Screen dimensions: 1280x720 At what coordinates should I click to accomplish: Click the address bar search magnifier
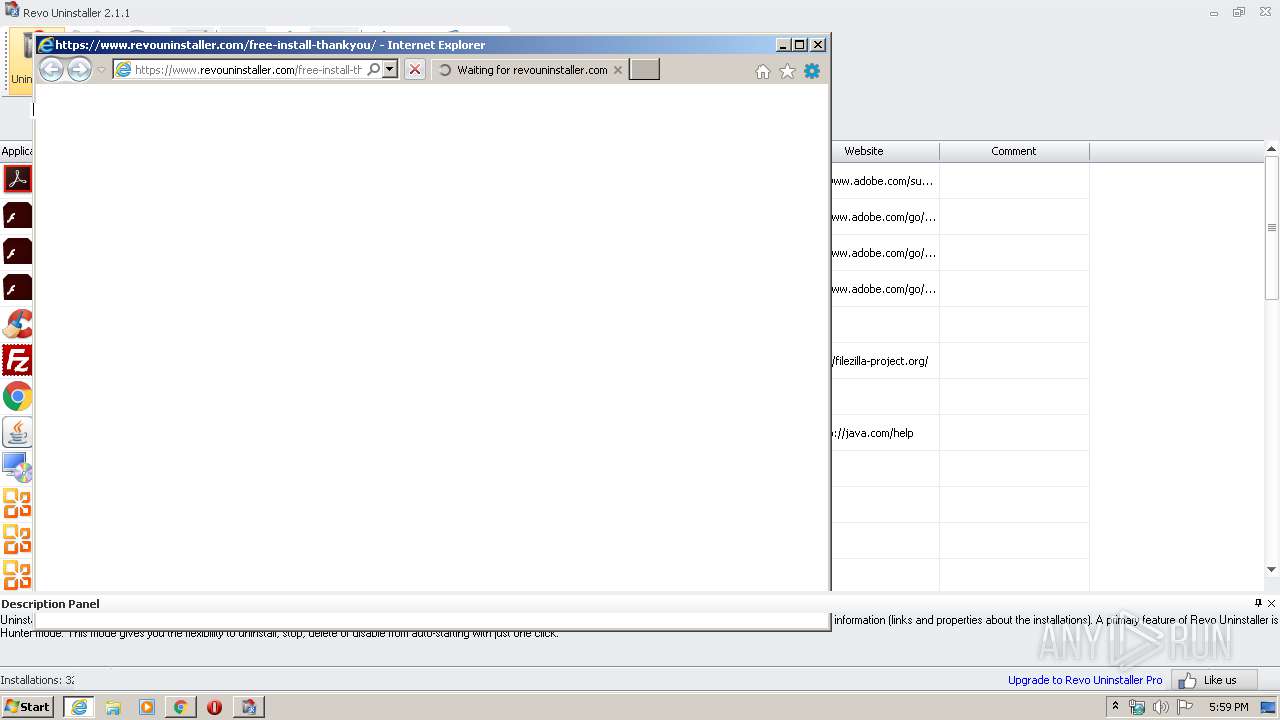(x=374, y=70)
